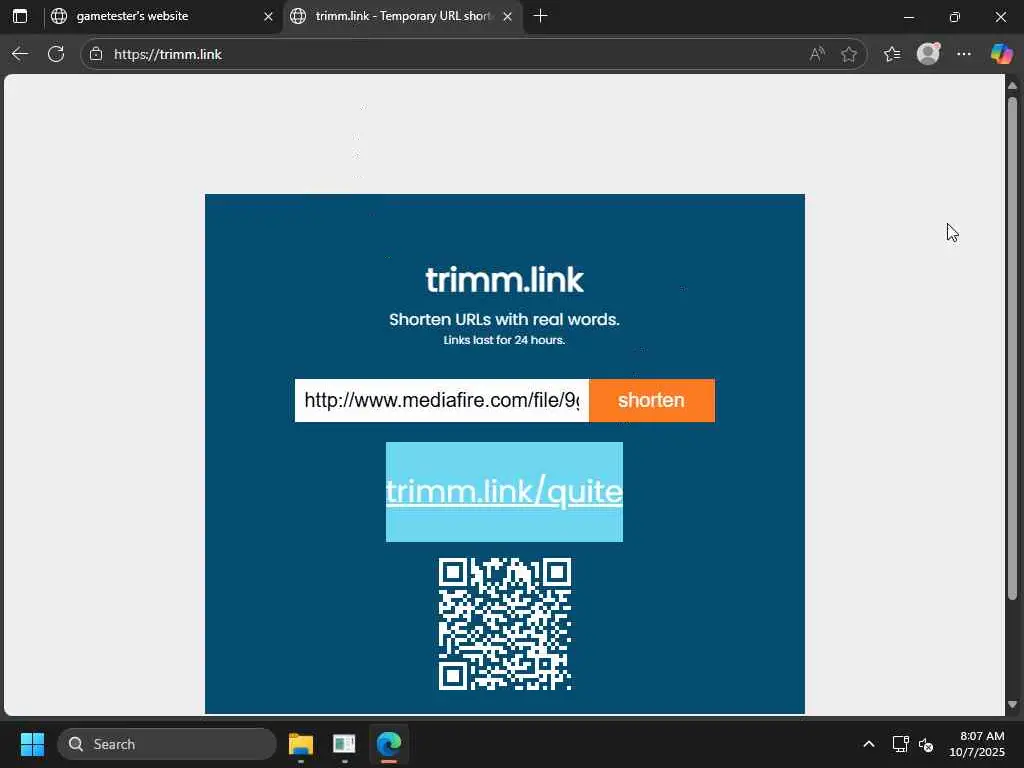The width and height of the screenshot is (1024, 768).
Task: Open the tab actions menu icon
Action: pyautogui.click(x=20, y=16)
